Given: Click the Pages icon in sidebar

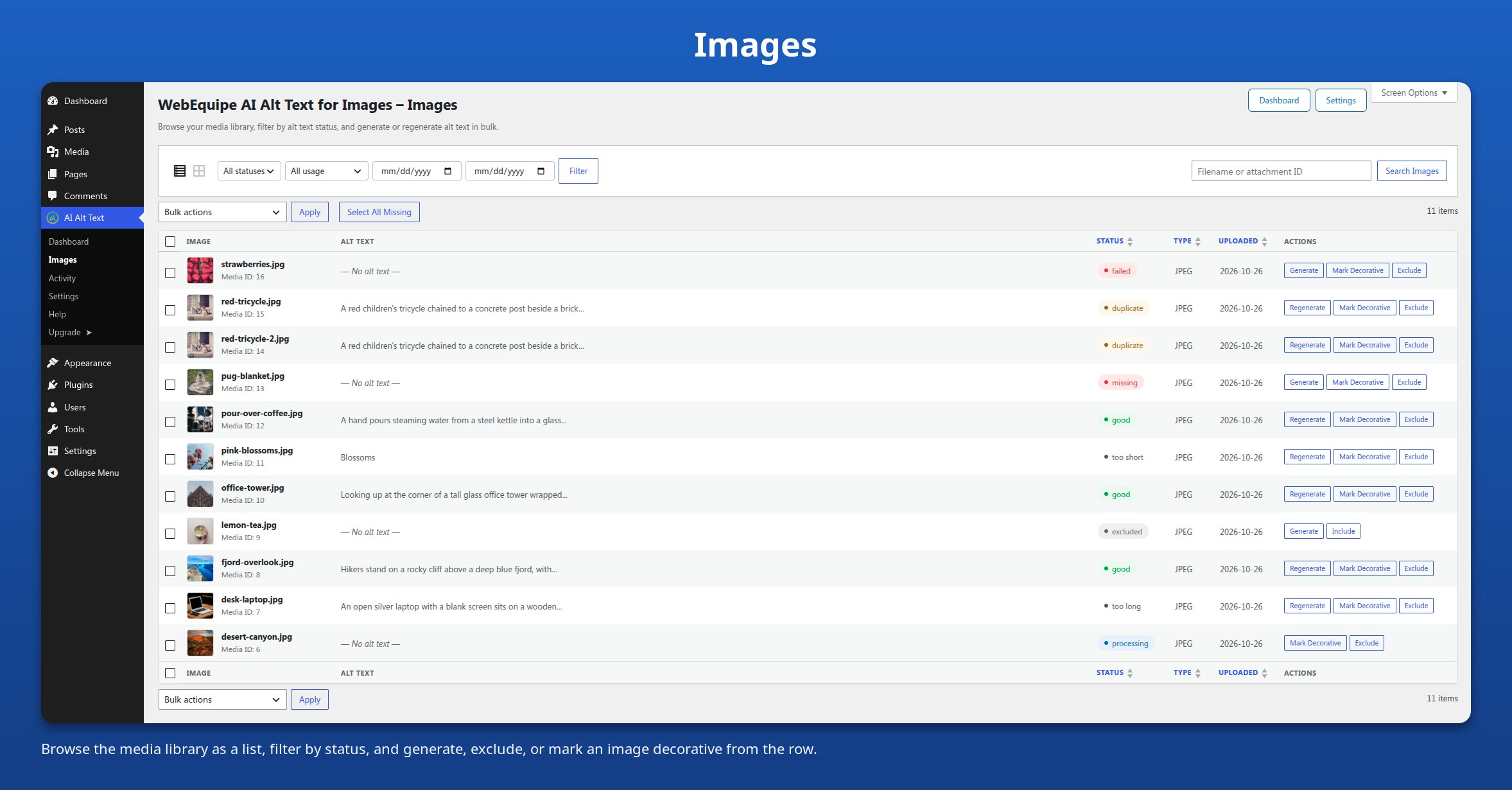Looking at the screenshot, I should (53, 174).
